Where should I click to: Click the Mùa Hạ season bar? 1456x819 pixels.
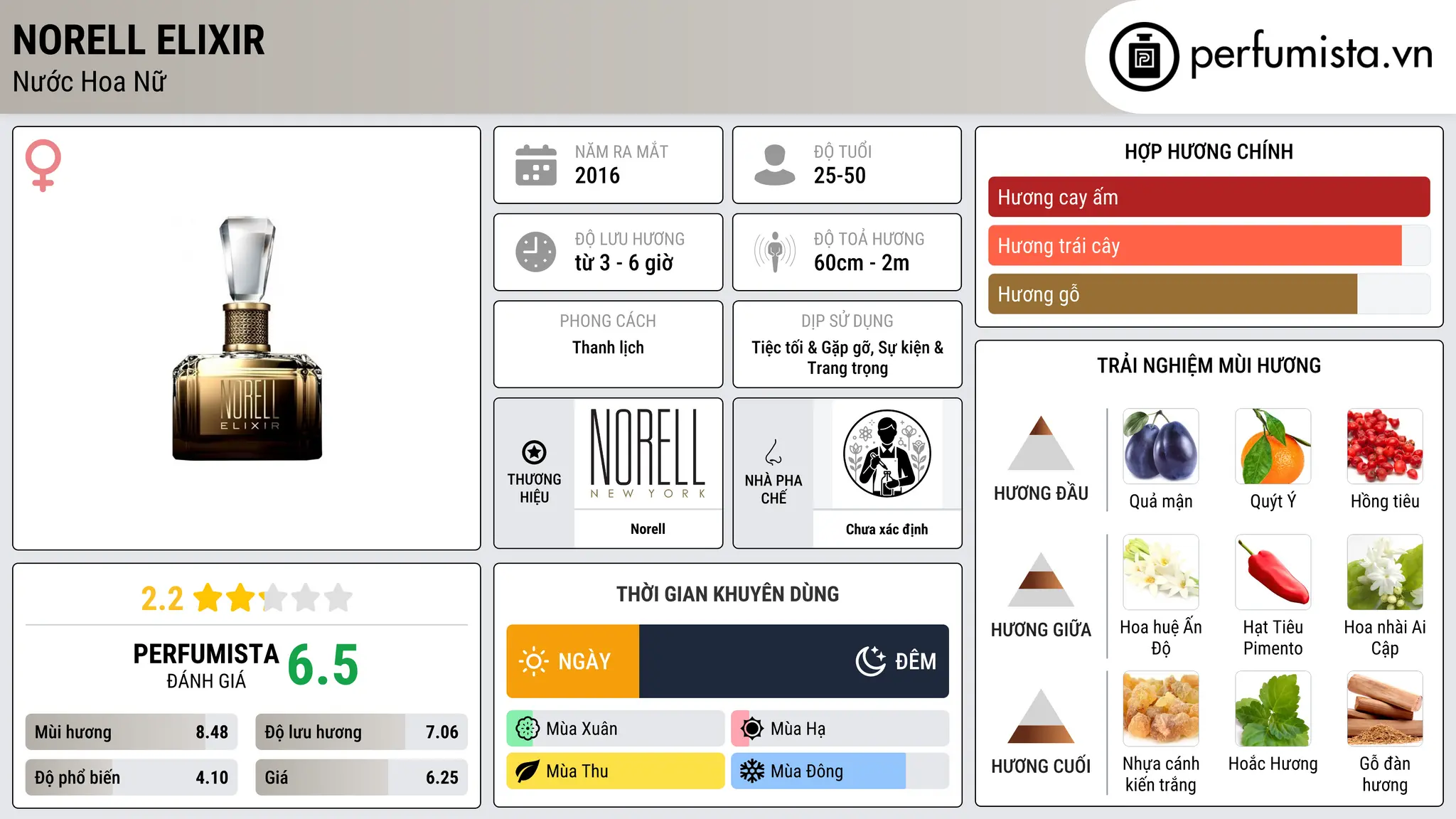(x=840, y=729)
